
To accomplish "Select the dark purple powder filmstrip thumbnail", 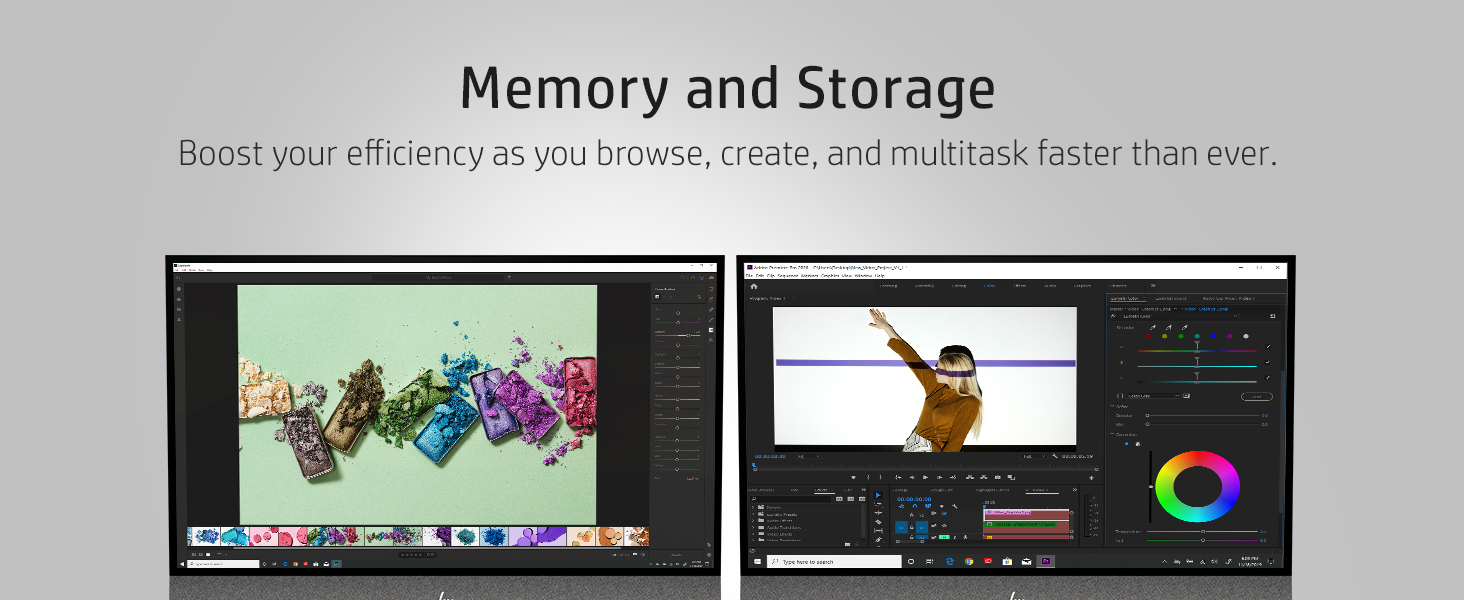I will point(437,536).
